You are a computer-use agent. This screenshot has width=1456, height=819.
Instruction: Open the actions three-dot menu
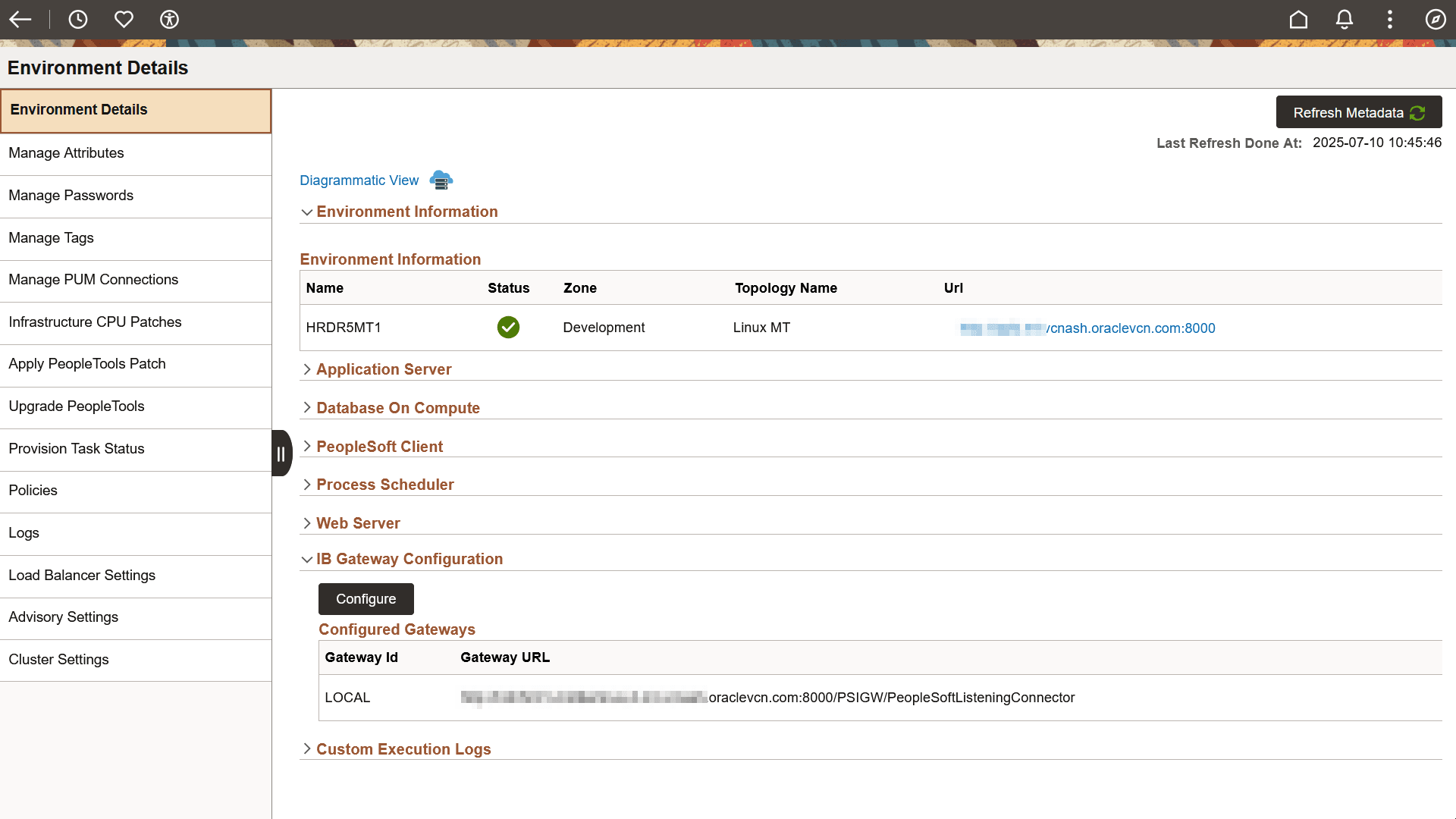point(1389,20)
